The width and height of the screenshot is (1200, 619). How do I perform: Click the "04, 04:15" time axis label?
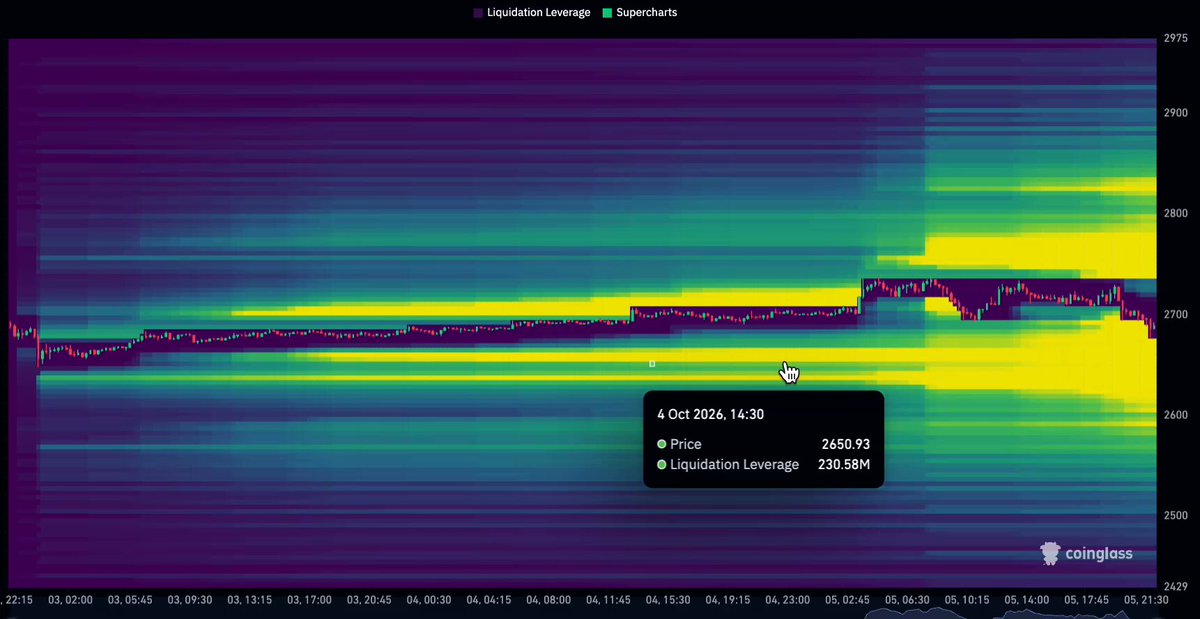point(488,600)
